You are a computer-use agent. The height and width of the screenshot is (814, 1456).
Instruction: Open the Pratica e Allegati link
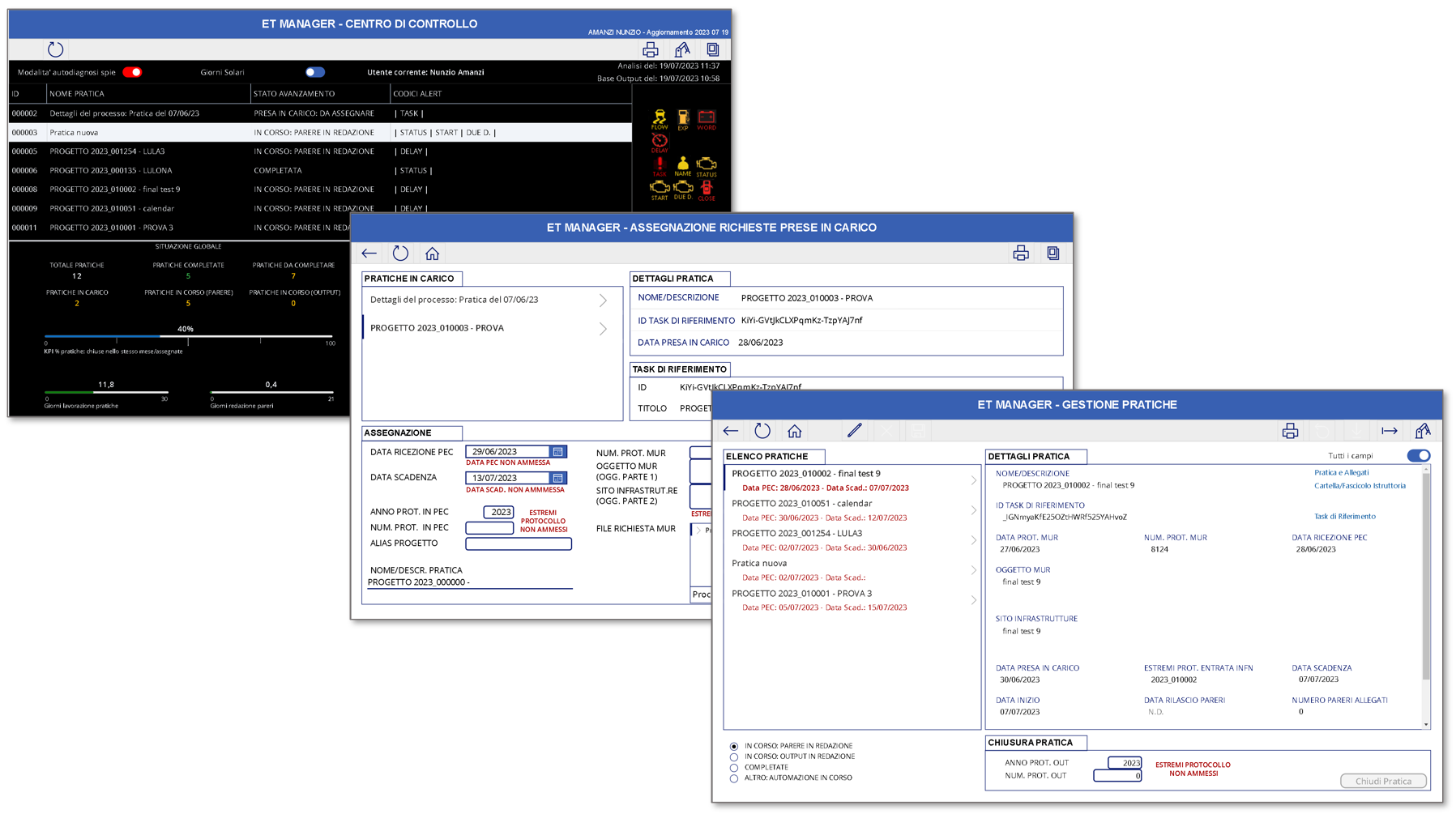click(x=1341, y=473)
